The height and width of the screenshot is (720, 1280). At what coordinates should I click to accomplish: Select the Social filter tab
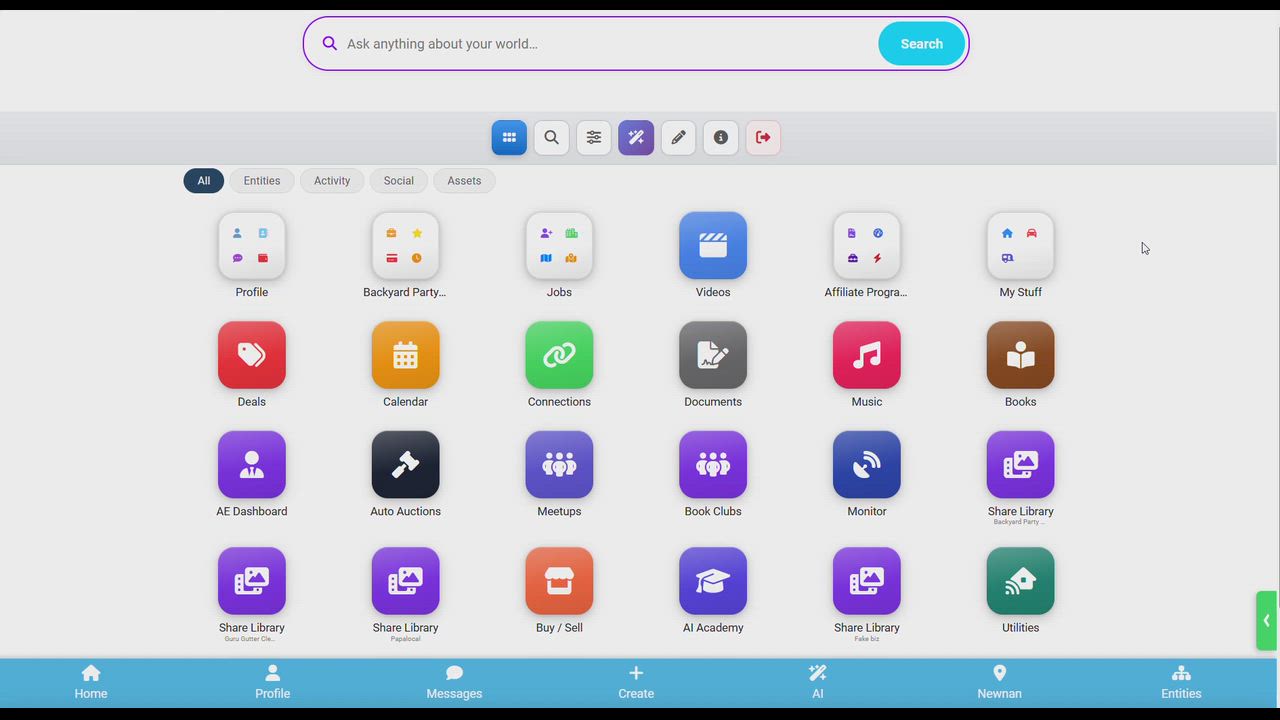coord(398,181)
